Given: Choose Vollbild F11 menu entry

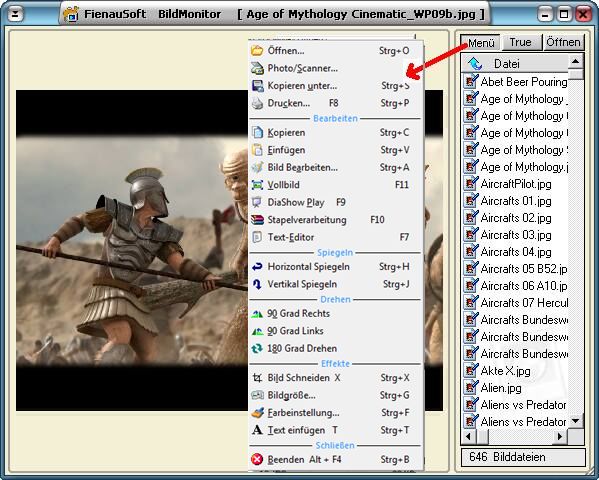Looking at the screenshot, I should [x=335, y=185].
